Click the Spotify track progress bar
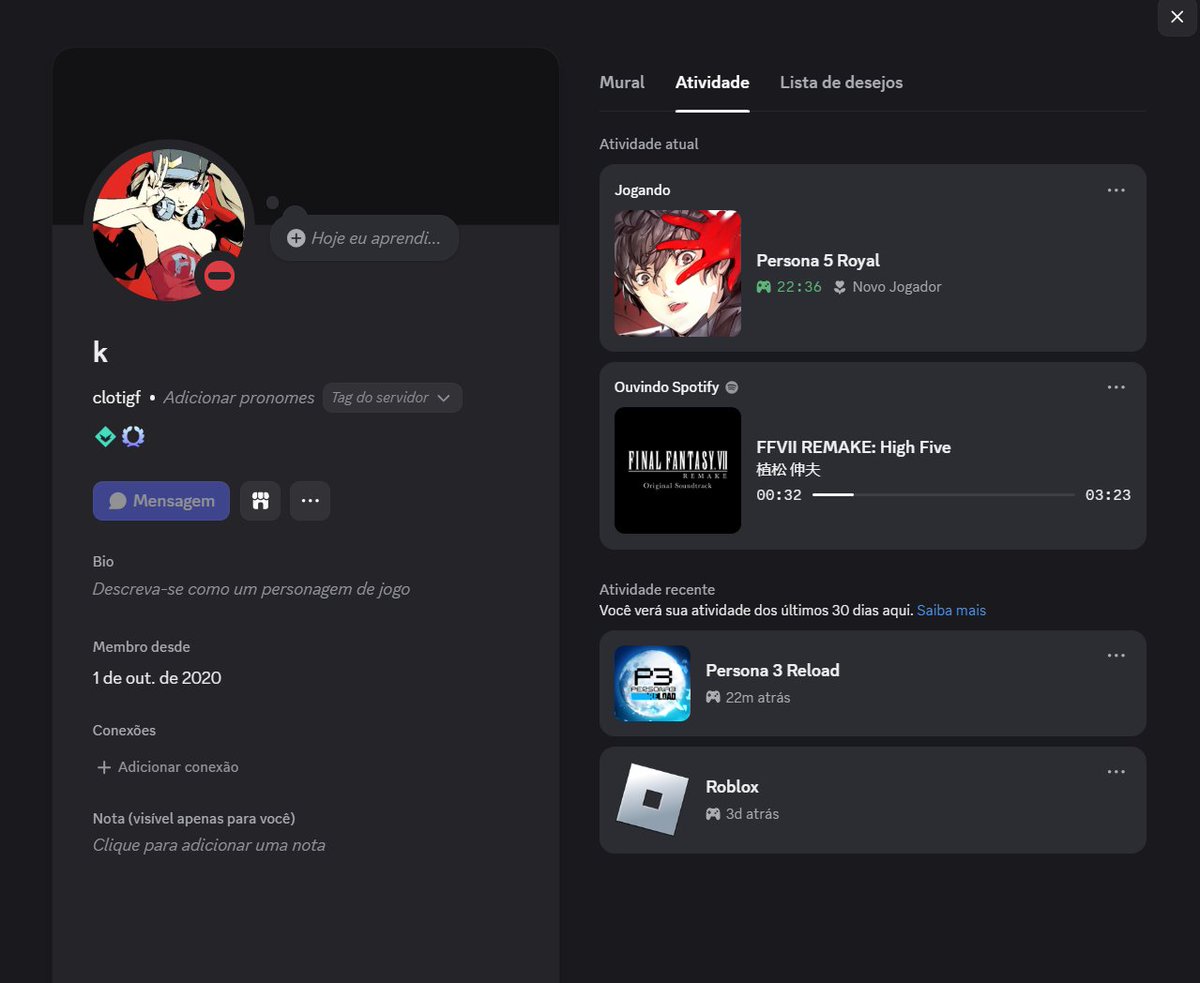The width and height of the screenshot is (1200, 983). (x=943, y=495)
